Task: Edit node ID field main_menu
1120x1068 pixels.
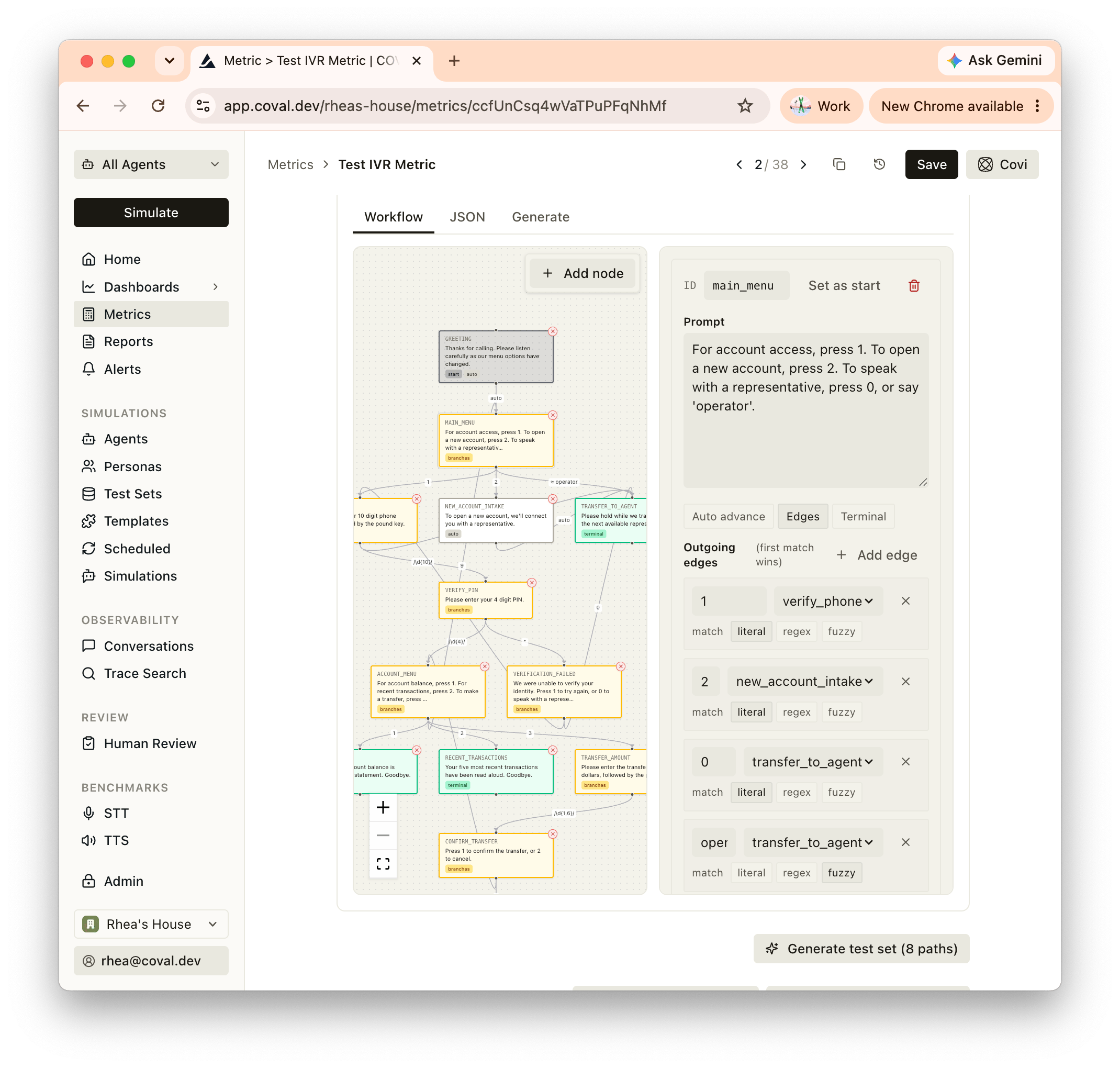Action: [746, 285]
